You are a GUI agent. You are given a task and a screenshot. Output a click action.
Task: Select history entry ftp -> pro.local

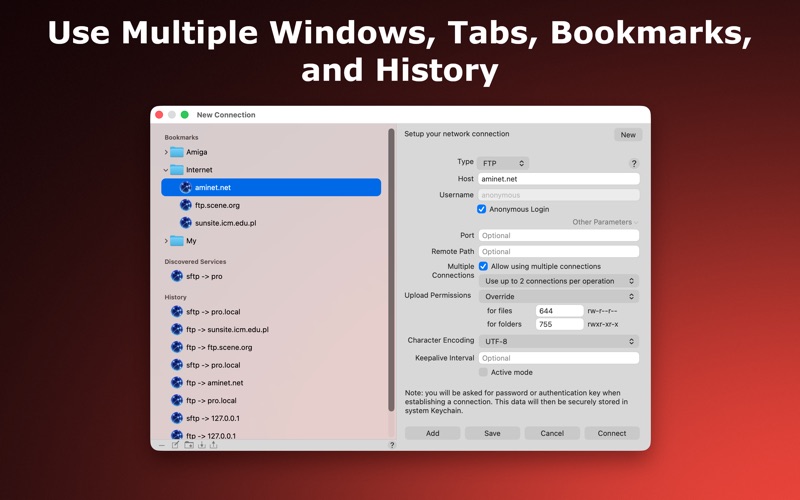coord(271,401)
